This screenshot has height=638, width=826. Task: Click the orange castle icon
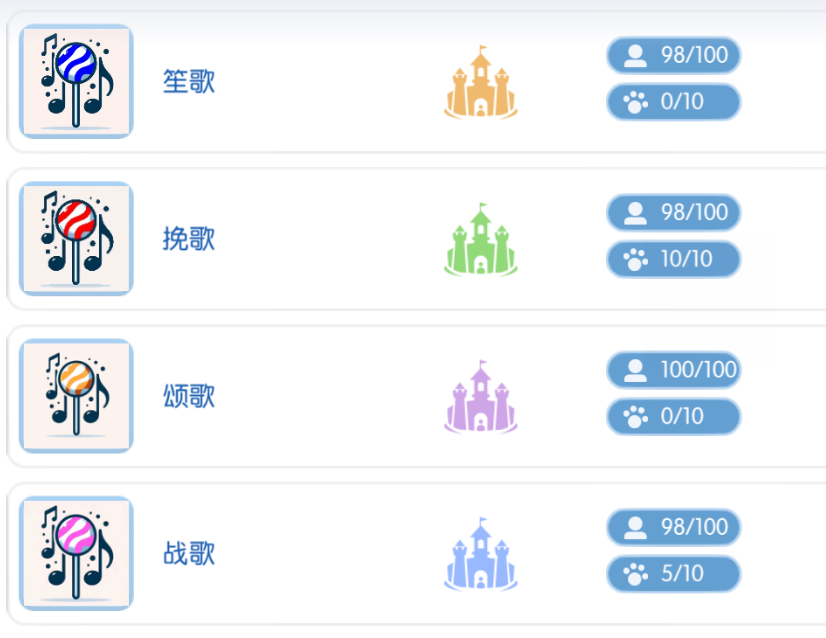point(481,82)
